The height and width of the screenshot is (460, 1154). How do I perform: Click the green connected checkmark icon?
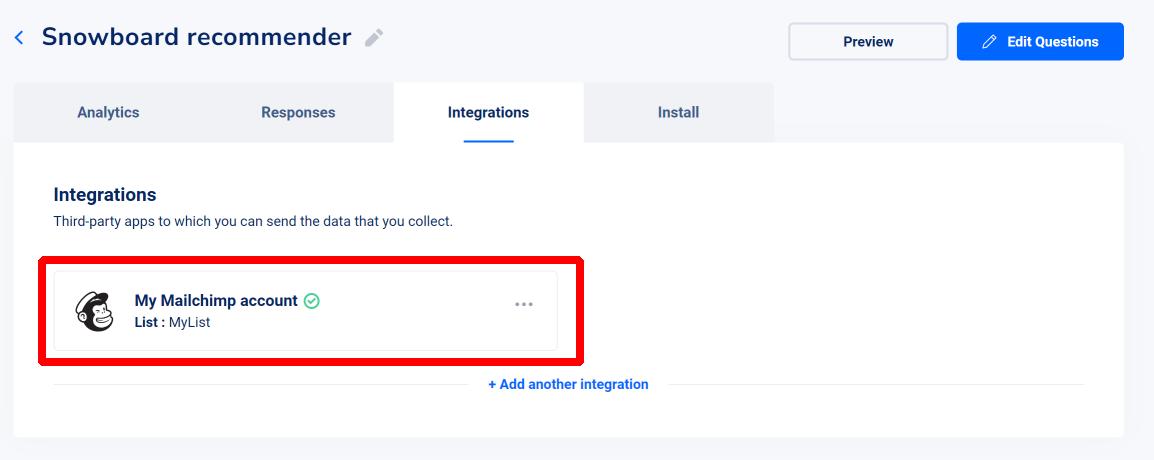pos(312,300)
